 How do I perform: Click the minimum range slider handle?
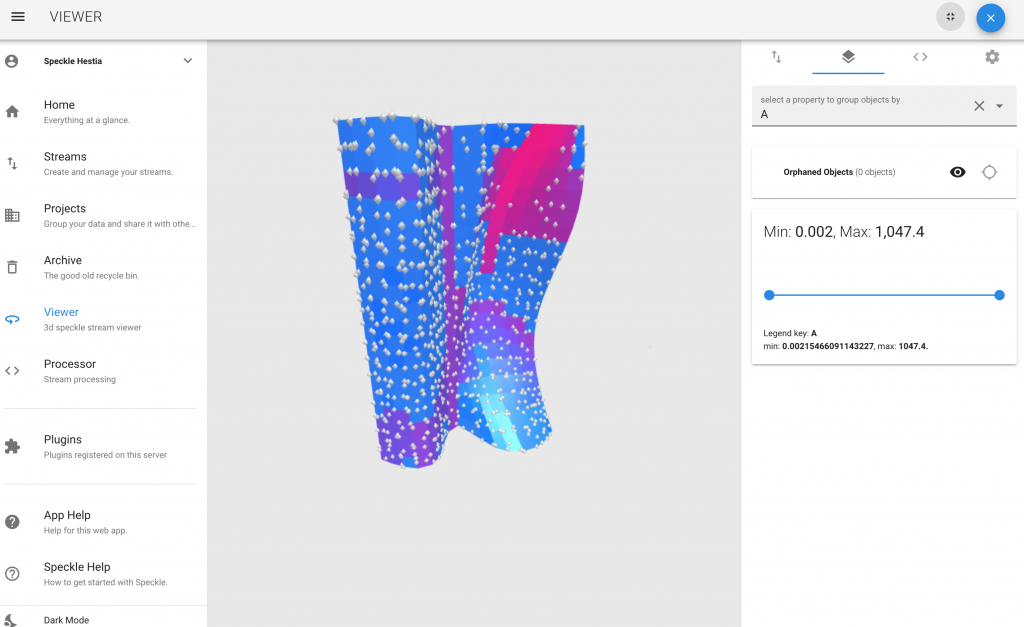(769, 295)
